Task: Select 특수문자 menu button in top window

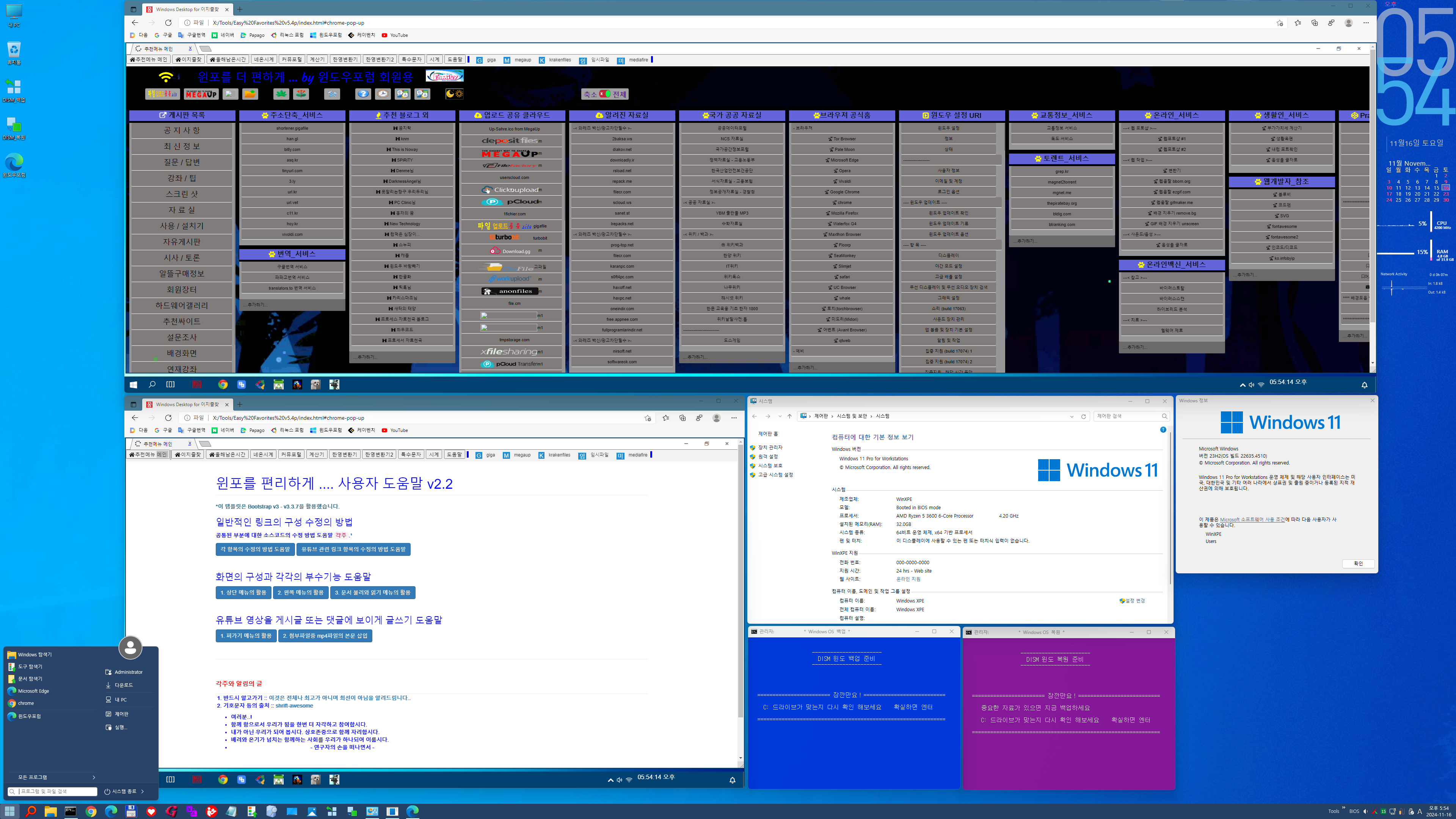Action: tap(411, 60)
